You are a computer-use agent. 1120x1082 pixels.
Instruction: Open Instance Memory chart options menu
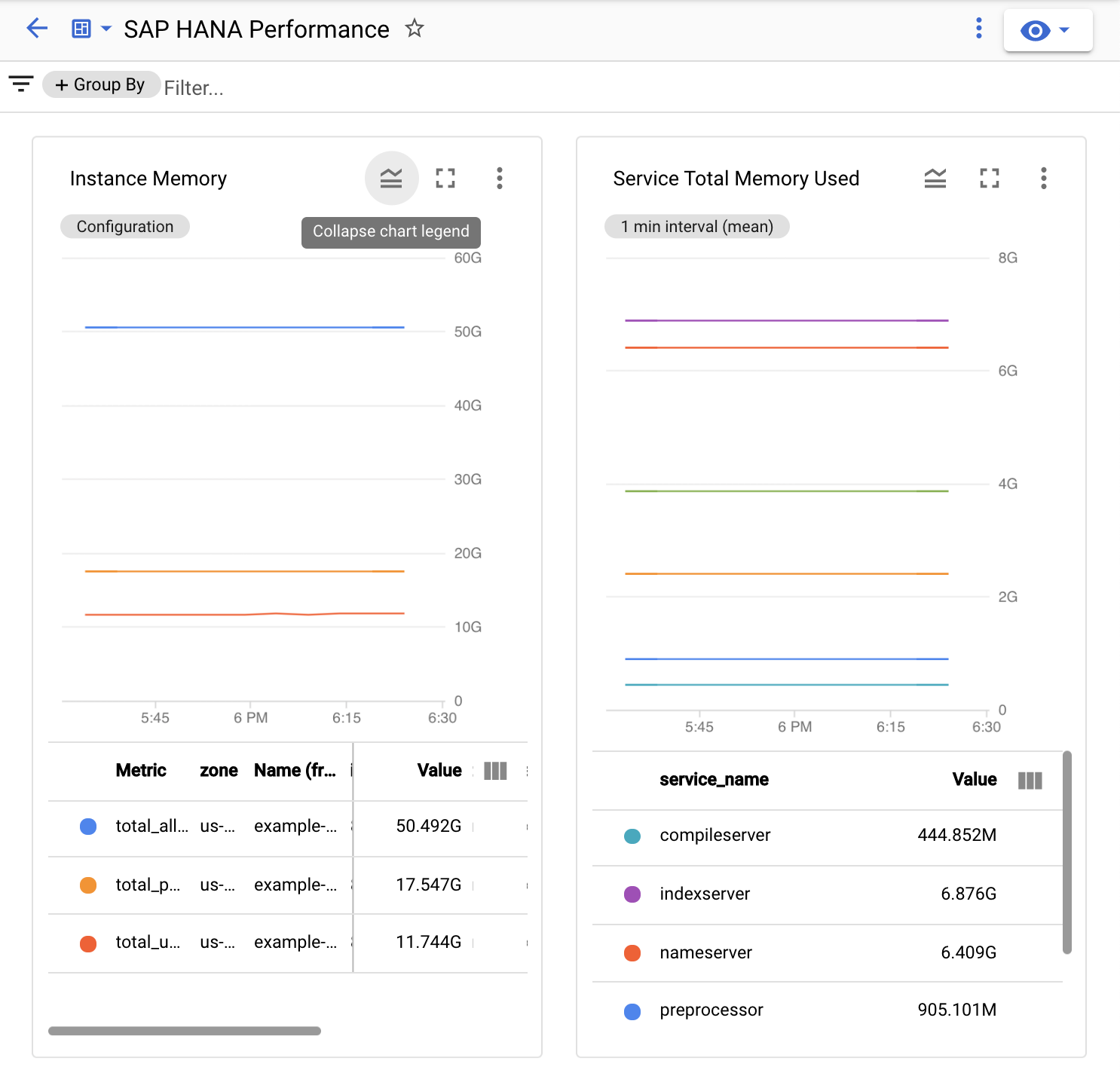pyautogui.click(x=500, y=179)
